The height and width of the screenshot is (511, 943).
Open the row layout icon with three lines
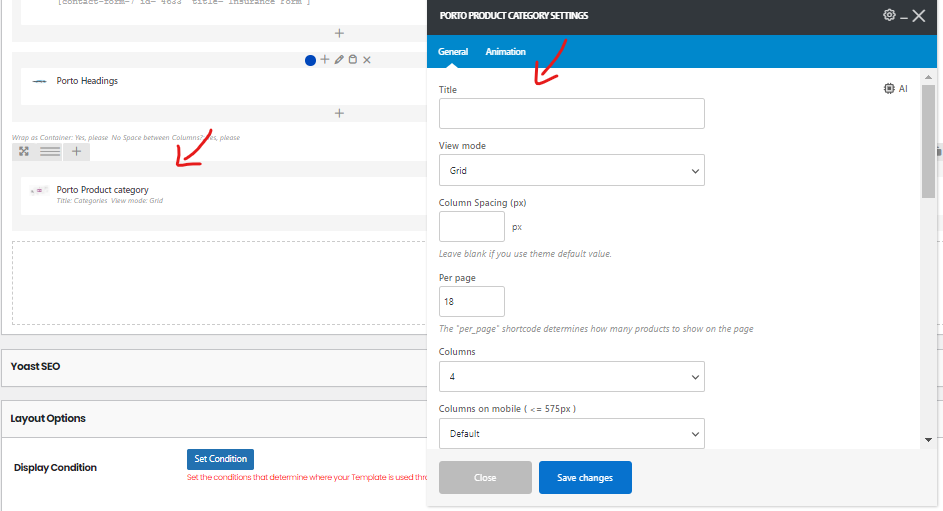(x=50, y=151)
